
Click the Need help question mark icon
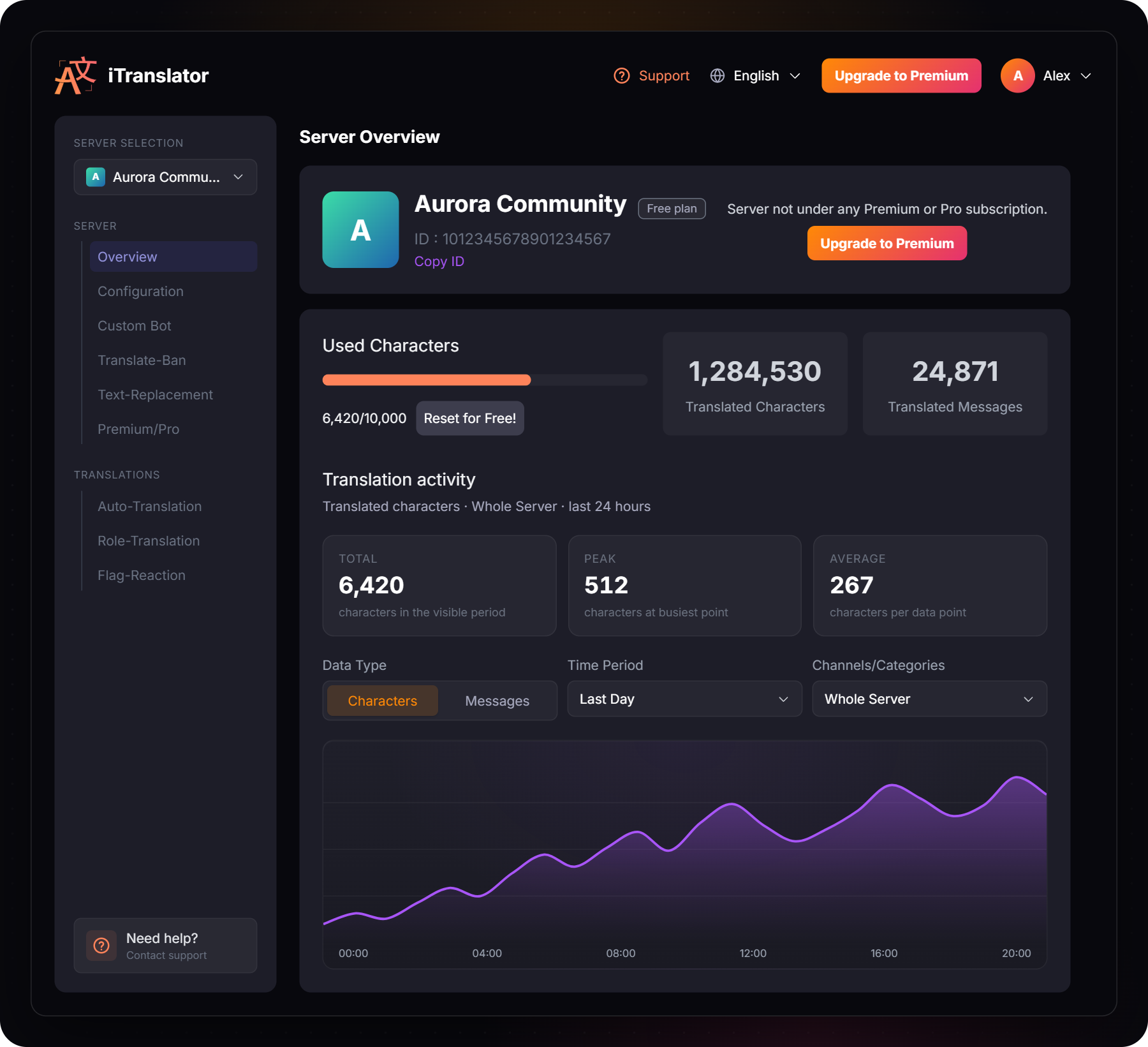click(101, 946)
